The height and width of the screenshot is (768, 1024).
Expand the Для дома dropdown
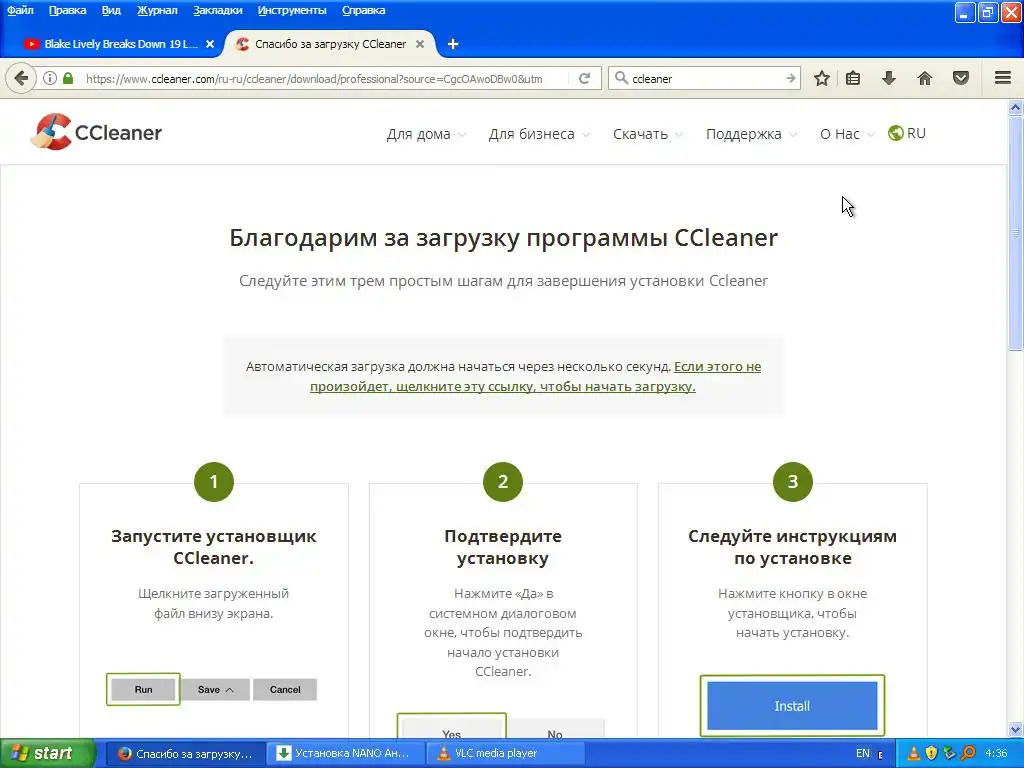[x=426, y=134]
